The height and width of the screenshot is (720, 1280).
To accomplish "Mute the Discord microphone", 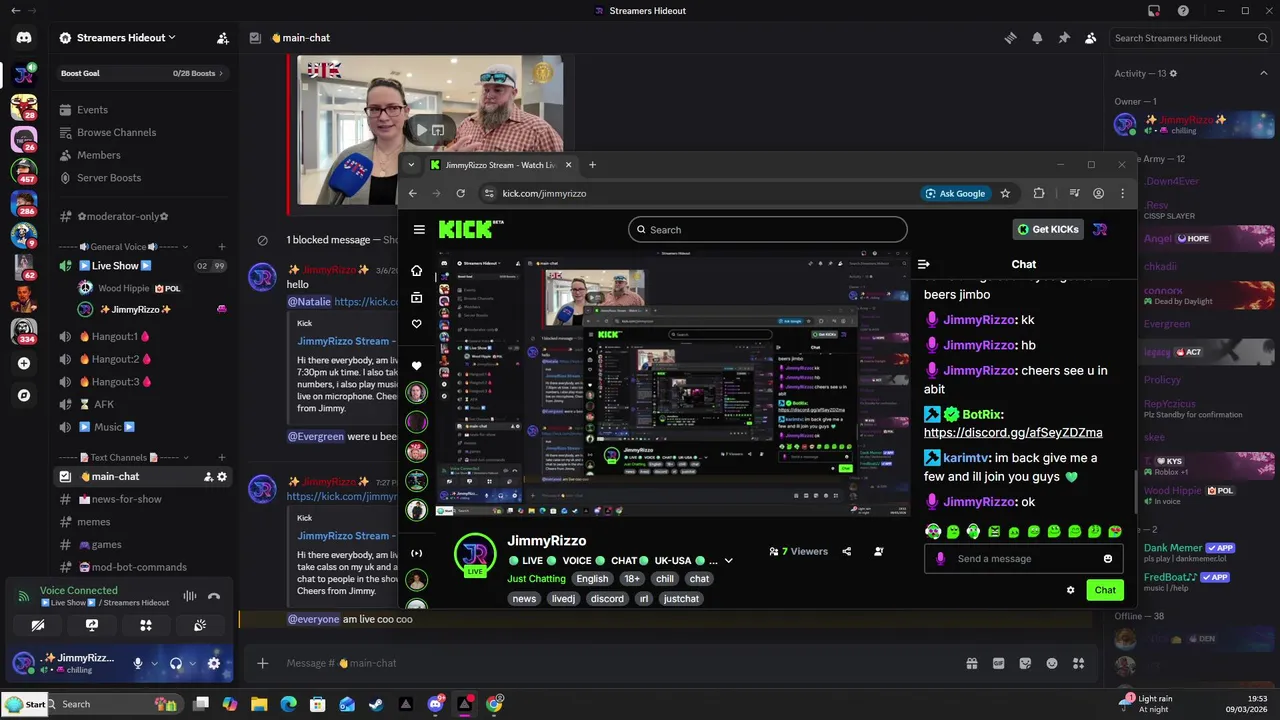I will point(138,663).
